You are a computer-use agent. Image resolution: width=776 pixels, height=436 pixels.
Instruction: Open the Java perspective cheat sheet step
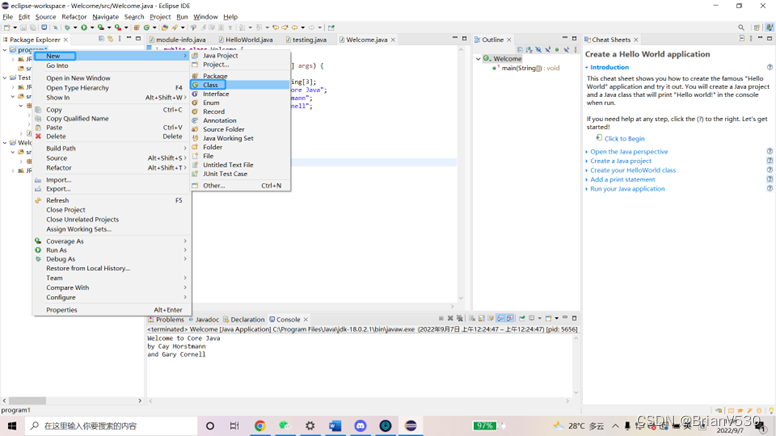(x=629, y=151)
